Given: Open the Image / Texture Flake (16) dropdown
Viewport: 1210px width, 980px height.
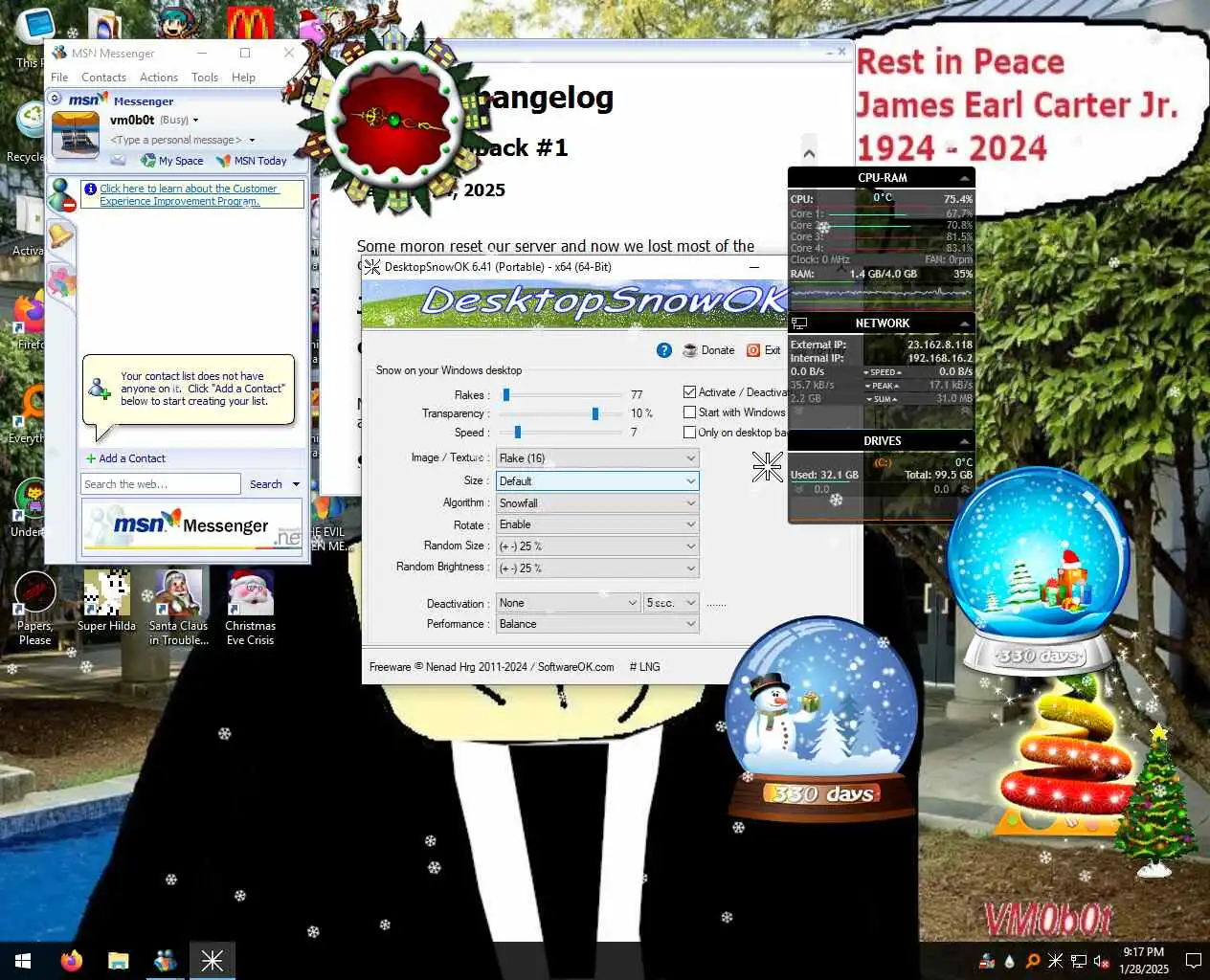Looking at the screenshot, I should click(x=597, y=458).
